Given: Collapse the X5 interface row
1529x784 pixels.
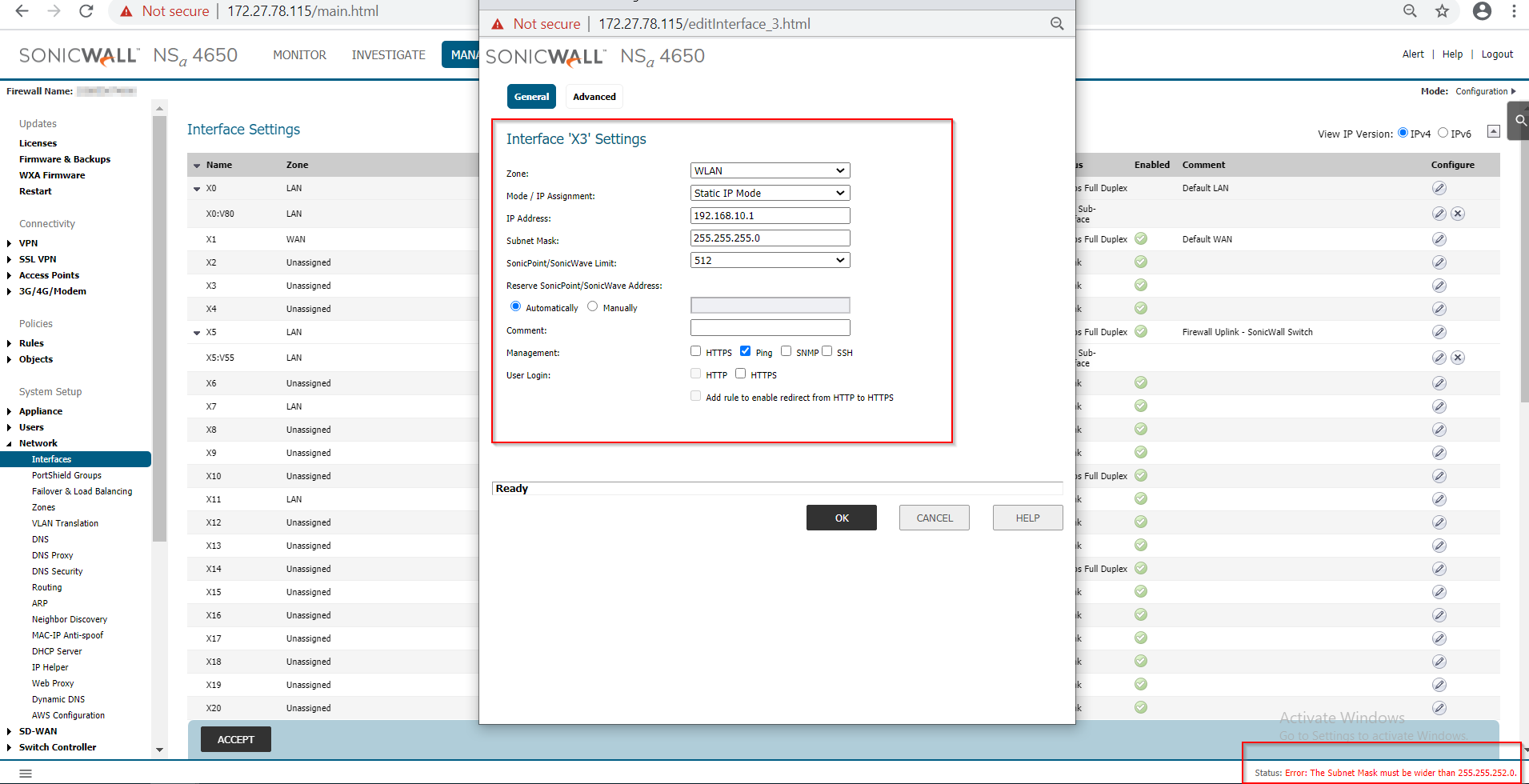Looking at the screenshot, I should pyautogui.click(x=197, y=333).
